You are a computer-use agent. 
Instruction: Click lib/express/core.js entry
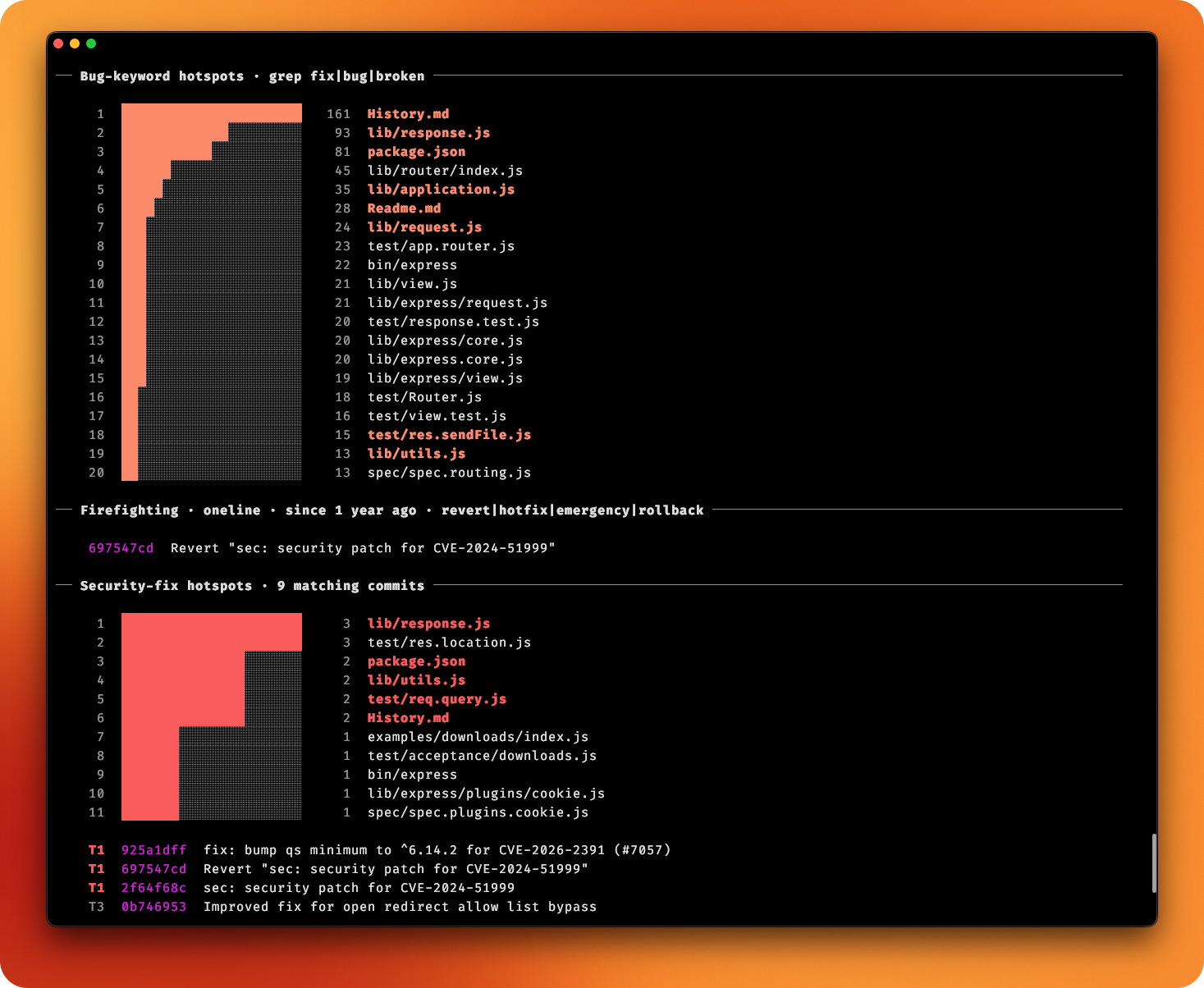(445, 341)
